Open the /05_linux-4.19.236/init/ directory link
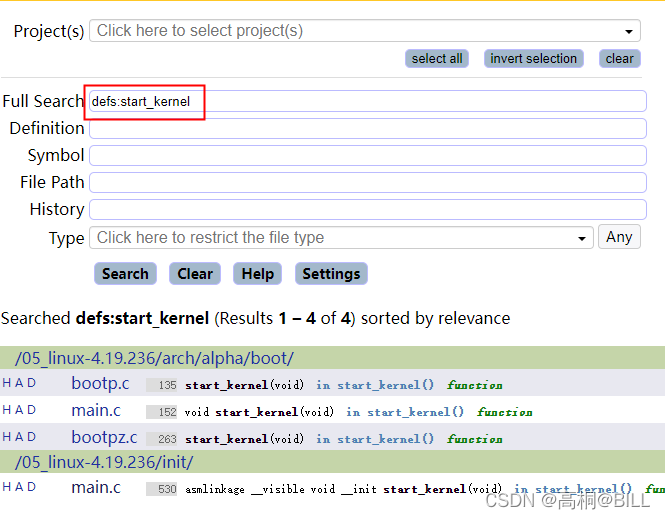Screen dimensions: 665x519 [104, 462]
